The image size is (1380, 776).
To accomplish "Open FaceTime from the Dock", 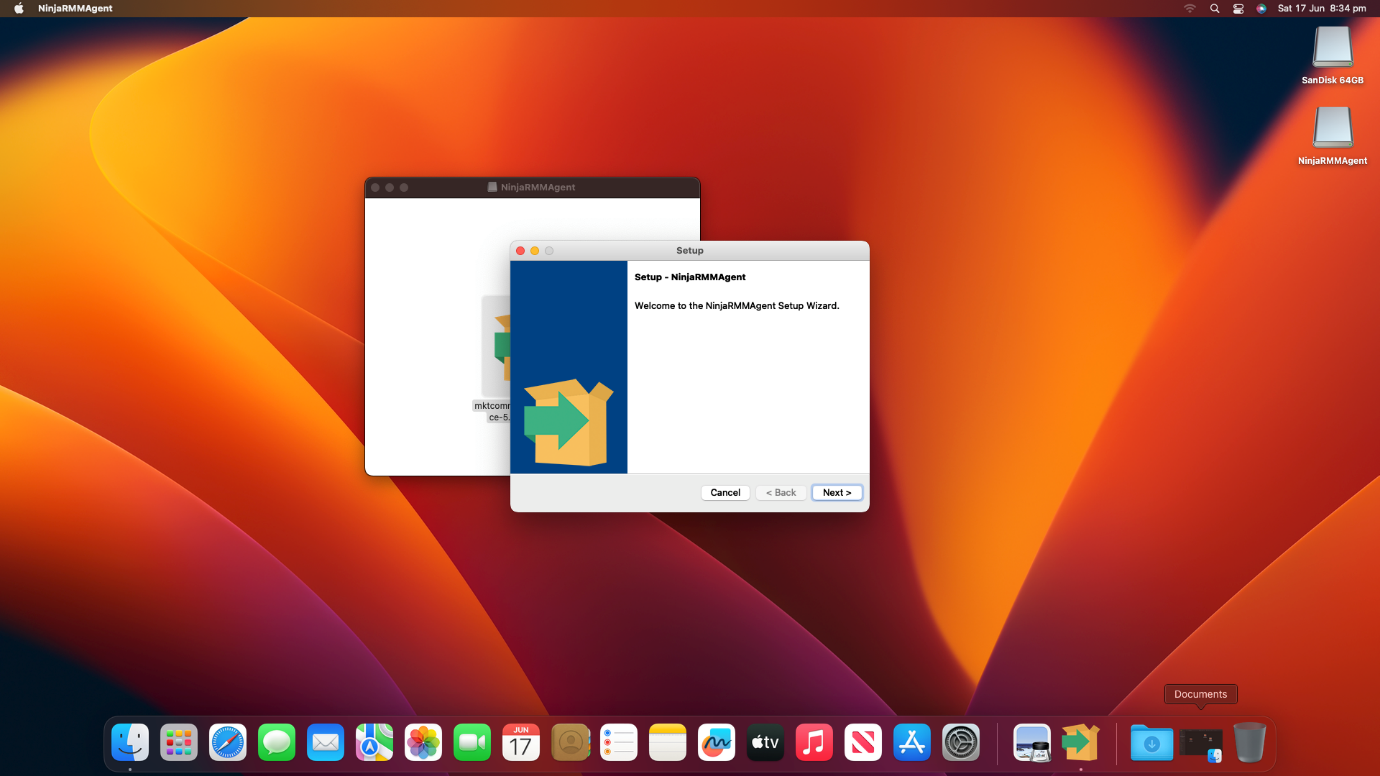I will [x=473, y=743].
